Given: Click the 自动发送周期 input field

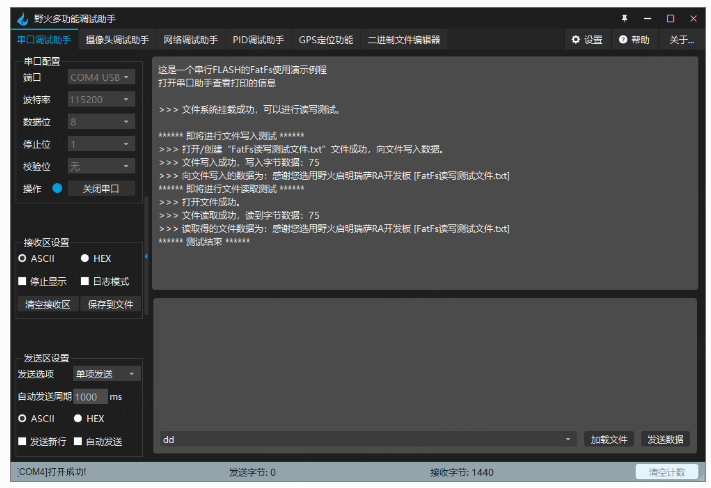Looking at the screenshot, I should tap(89, 396).
